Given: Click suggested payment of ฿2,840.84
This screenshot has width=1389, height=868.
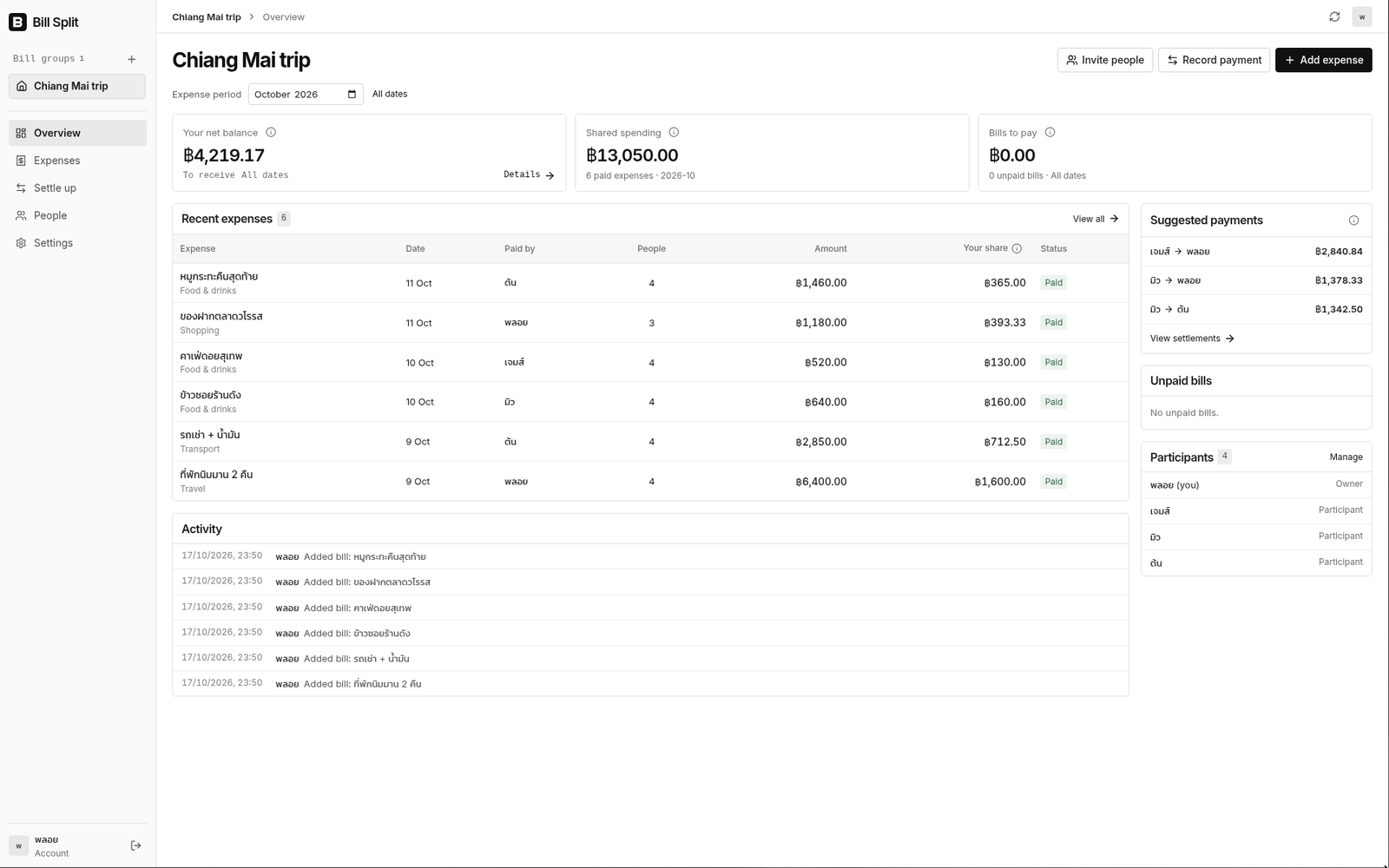Looking at the screenshot, I should pos(1256,252).
